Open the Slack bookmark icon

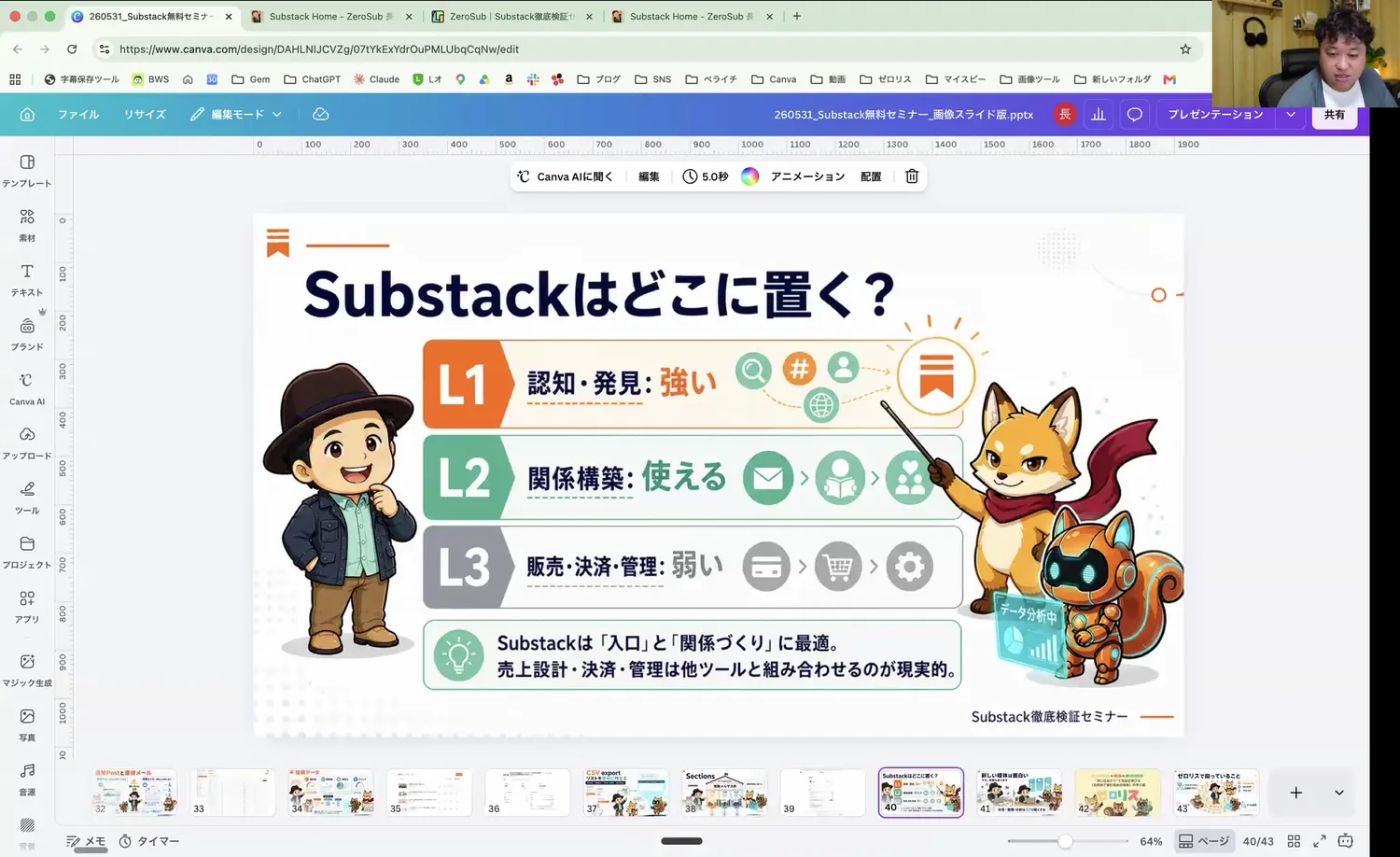(x=533, y=79)
